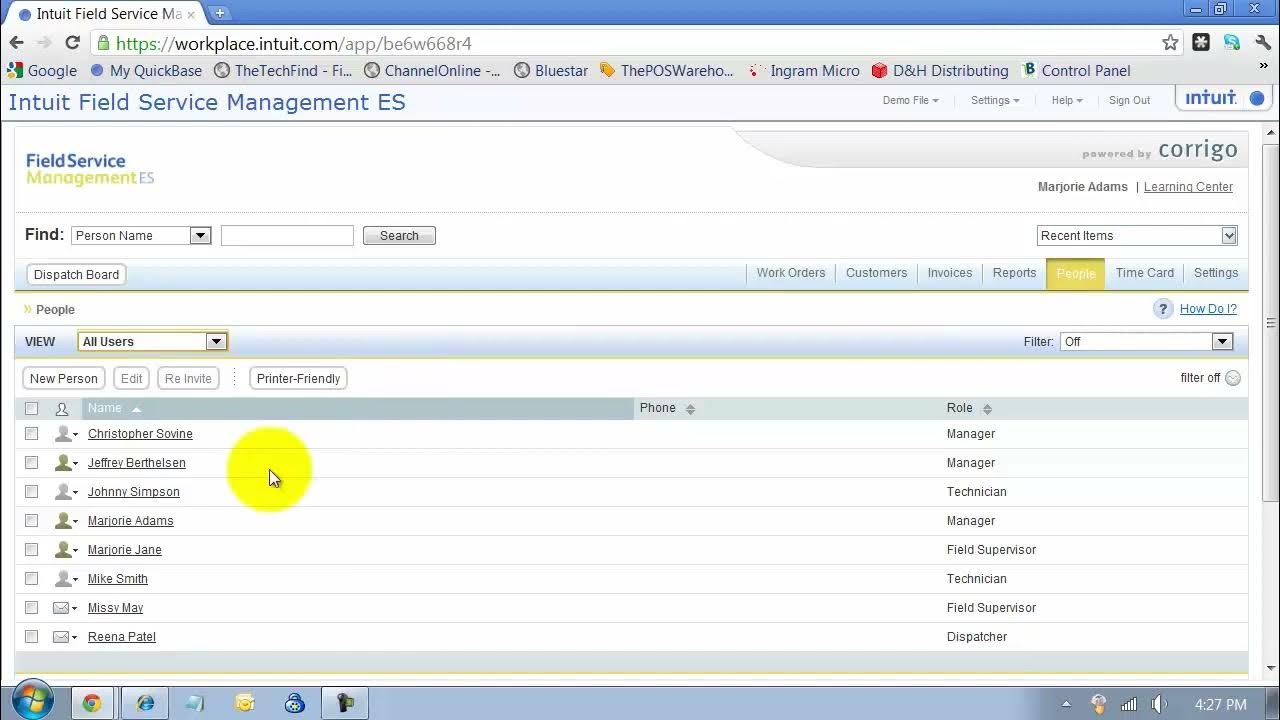Viewport: 1280px width, 720px height.
Task: Click the Search button
Action: click(399, 236)
